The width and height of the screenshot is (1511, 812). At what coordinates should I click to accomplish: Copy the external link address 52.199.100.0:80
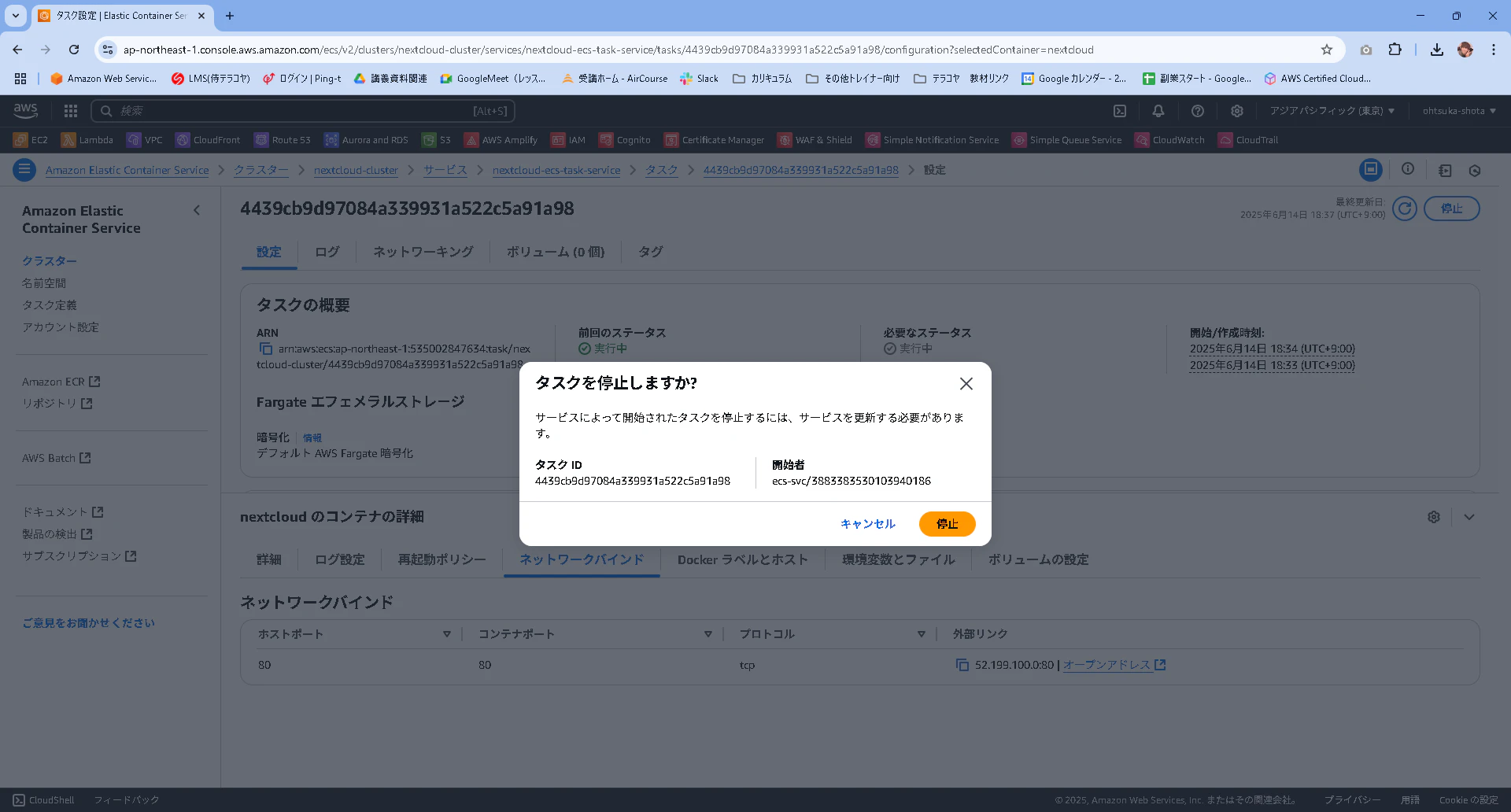(962, 665)
